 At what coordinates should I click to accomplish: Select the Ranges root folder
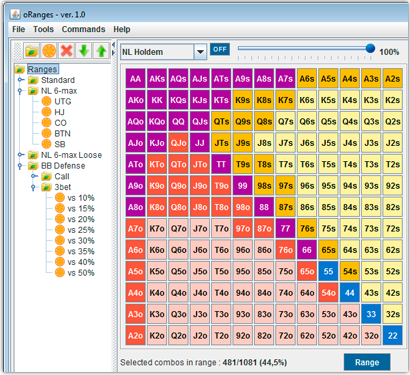[42, 69]
